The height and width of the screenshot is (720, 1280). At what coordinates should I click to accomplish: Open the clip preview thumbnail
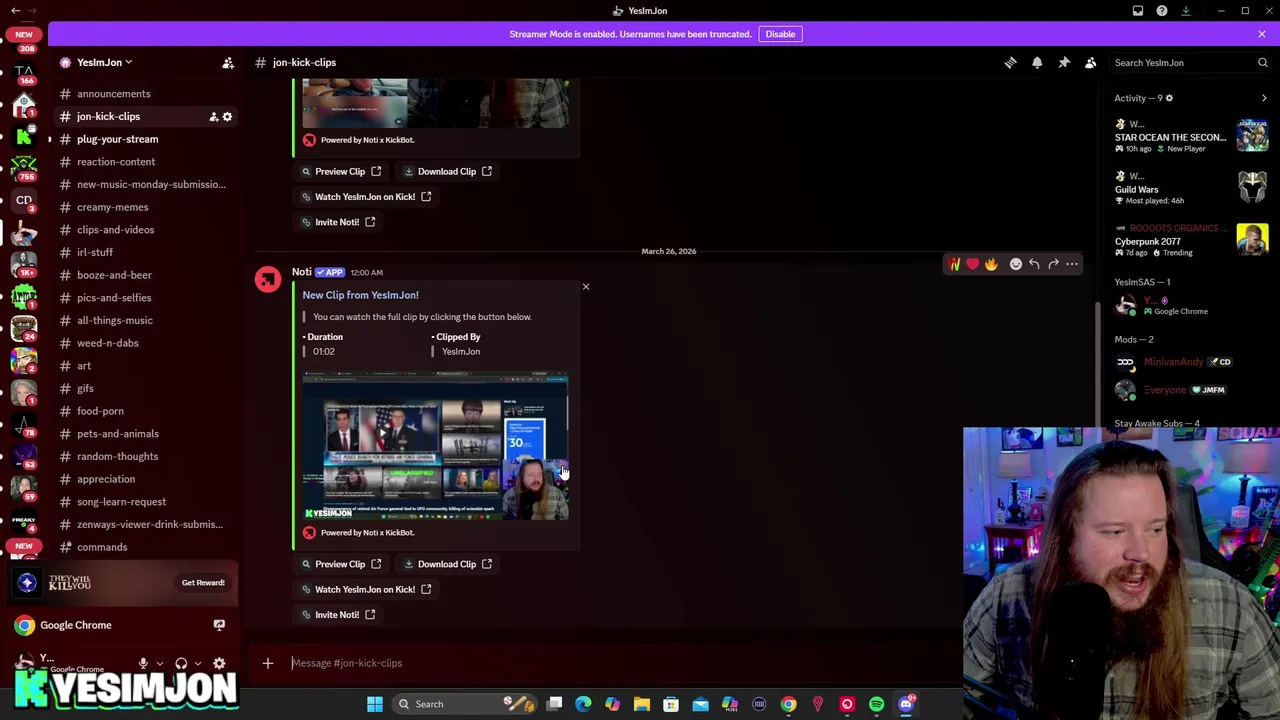tap(435, 446)
